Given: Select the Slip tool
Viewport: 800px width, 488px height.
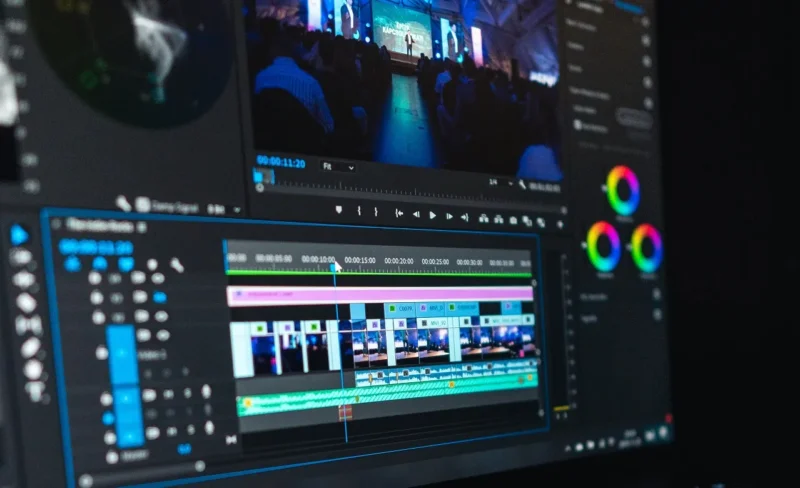Looking at the screenshot, I should tap(28, 325).
